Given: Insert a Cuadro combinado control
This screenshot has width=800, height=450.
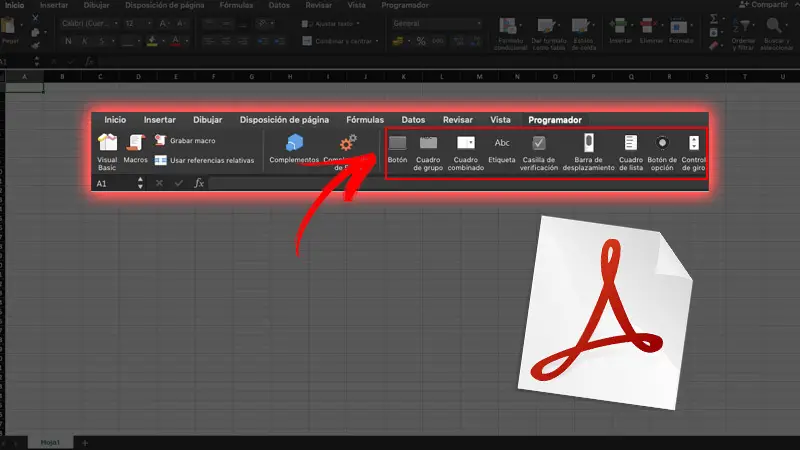Looking at the screenshot, I should tap(466, 153).
